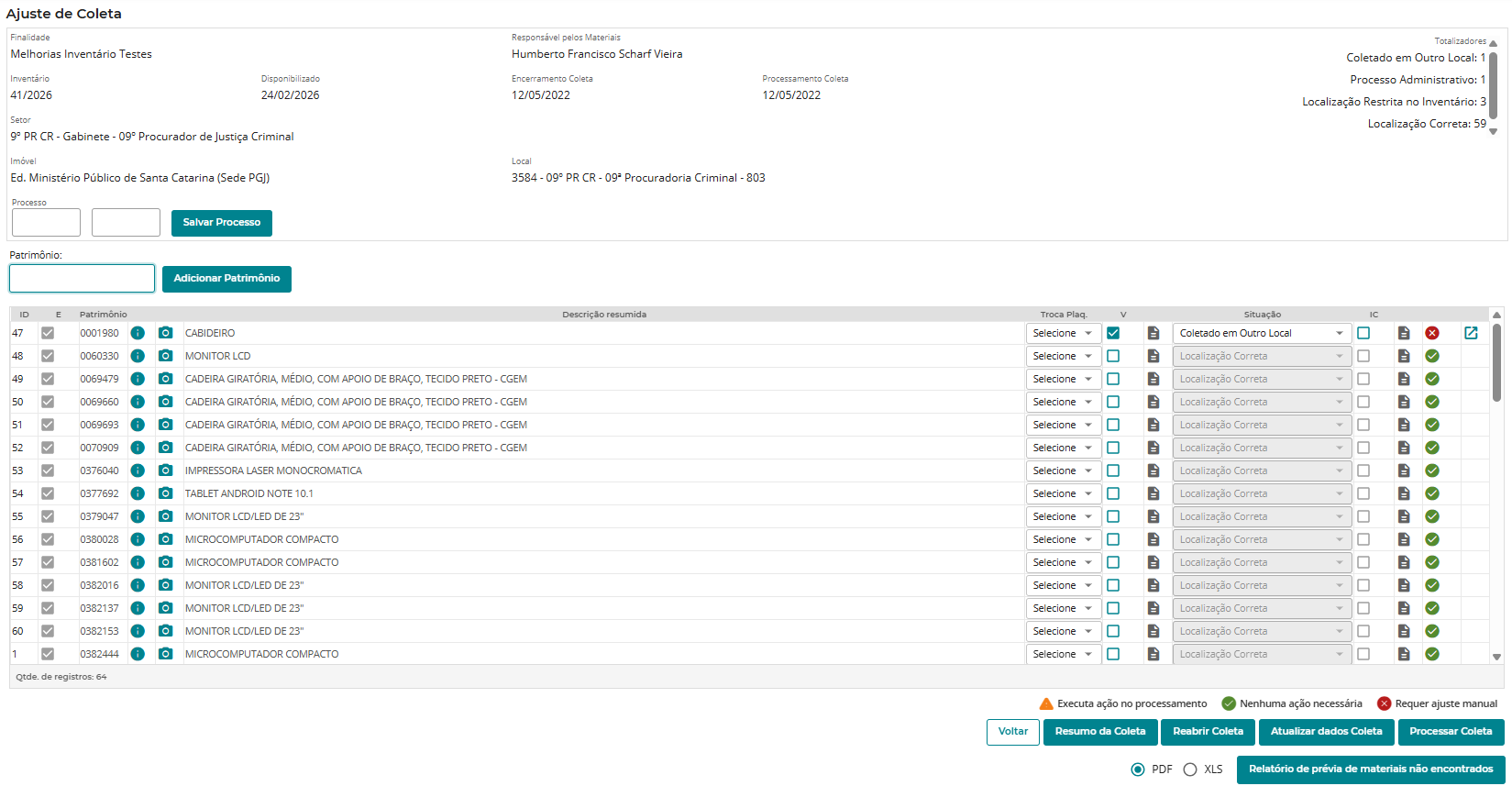Viewport: 1512px width, 786px height.
Task: Open document icon beside IMPRESSORA LASER MONOCROMATICA situação
Action: (x=1404, y=470)
